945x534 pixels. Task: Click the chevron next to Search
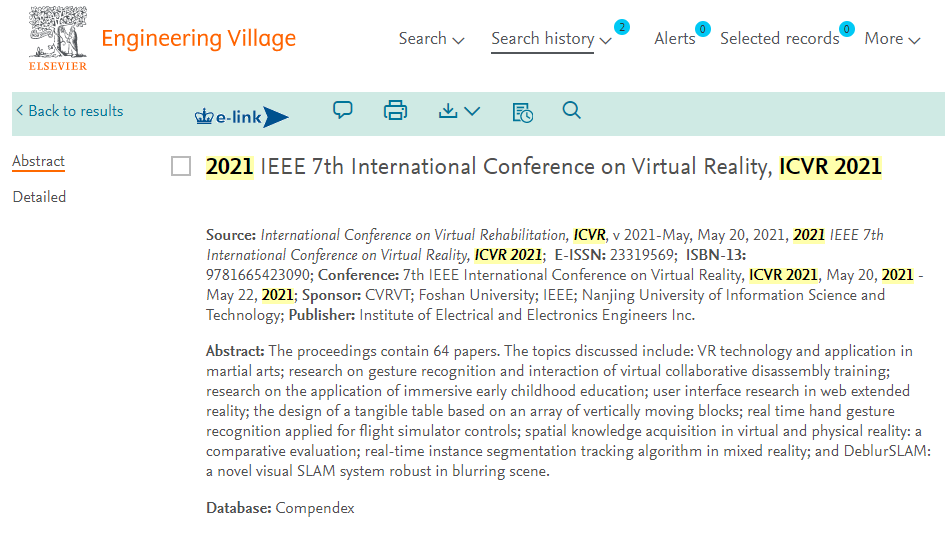pyautogui.click(x=458, y=40)
